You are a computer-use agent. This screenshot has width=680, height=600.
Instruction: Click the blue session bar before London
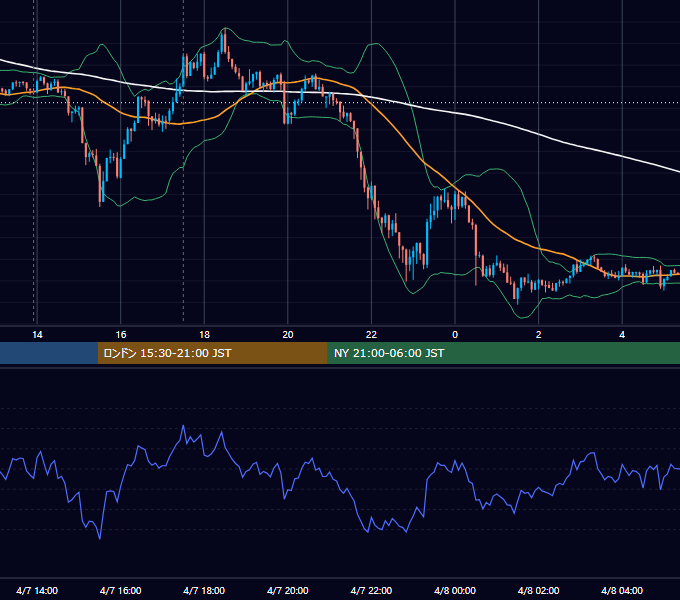(x=49, y=353)
